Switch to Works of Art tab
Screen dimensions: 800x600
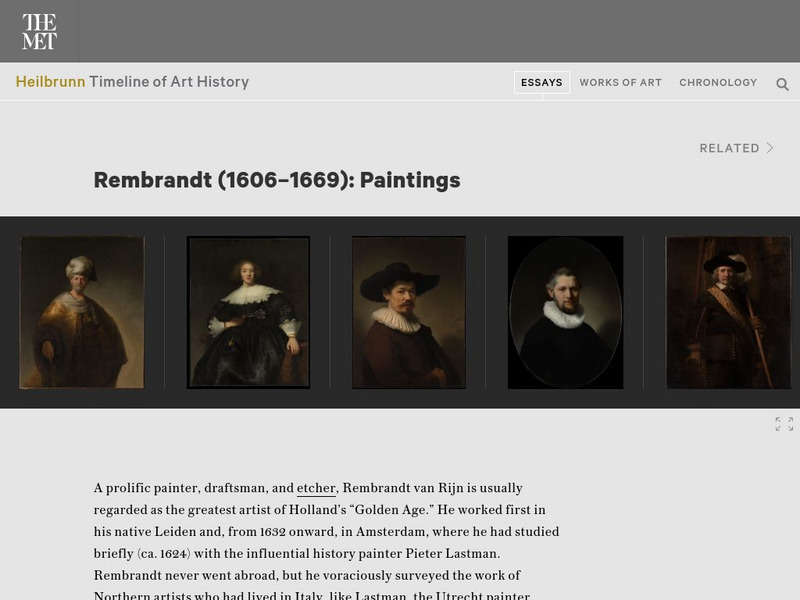620,83
